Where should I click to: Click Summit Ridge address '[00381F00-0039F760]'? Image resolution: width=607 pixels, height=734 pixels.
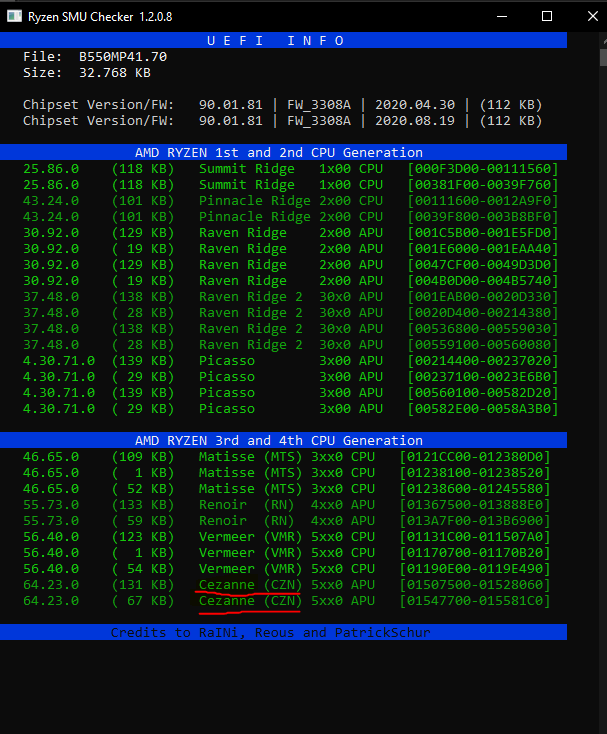(483, 184)
